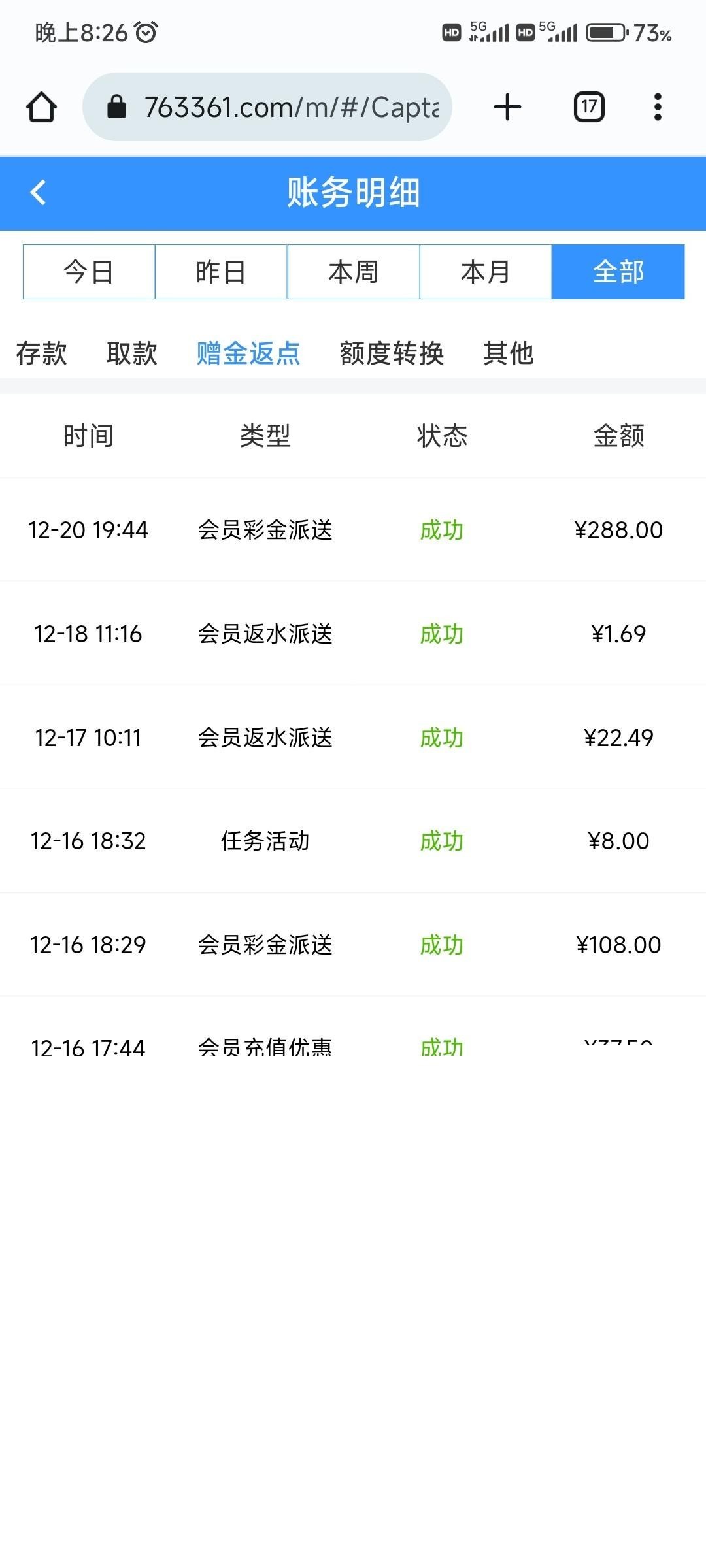Tap the alarm icon in status bar

click(146, 32)
